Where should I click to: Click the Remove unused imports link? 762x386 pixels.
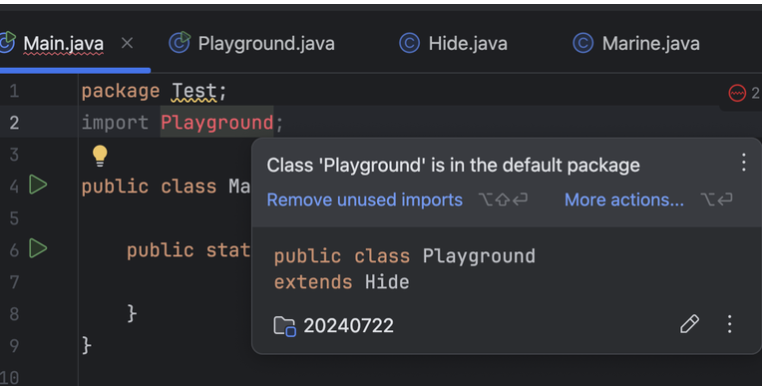364,200
